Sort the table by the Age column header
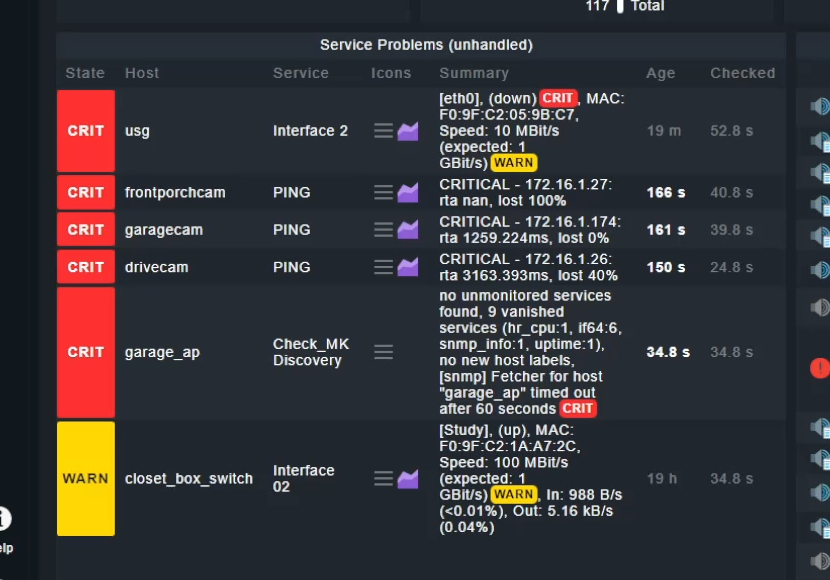This screenshot has width=830, height=580. 660,73
